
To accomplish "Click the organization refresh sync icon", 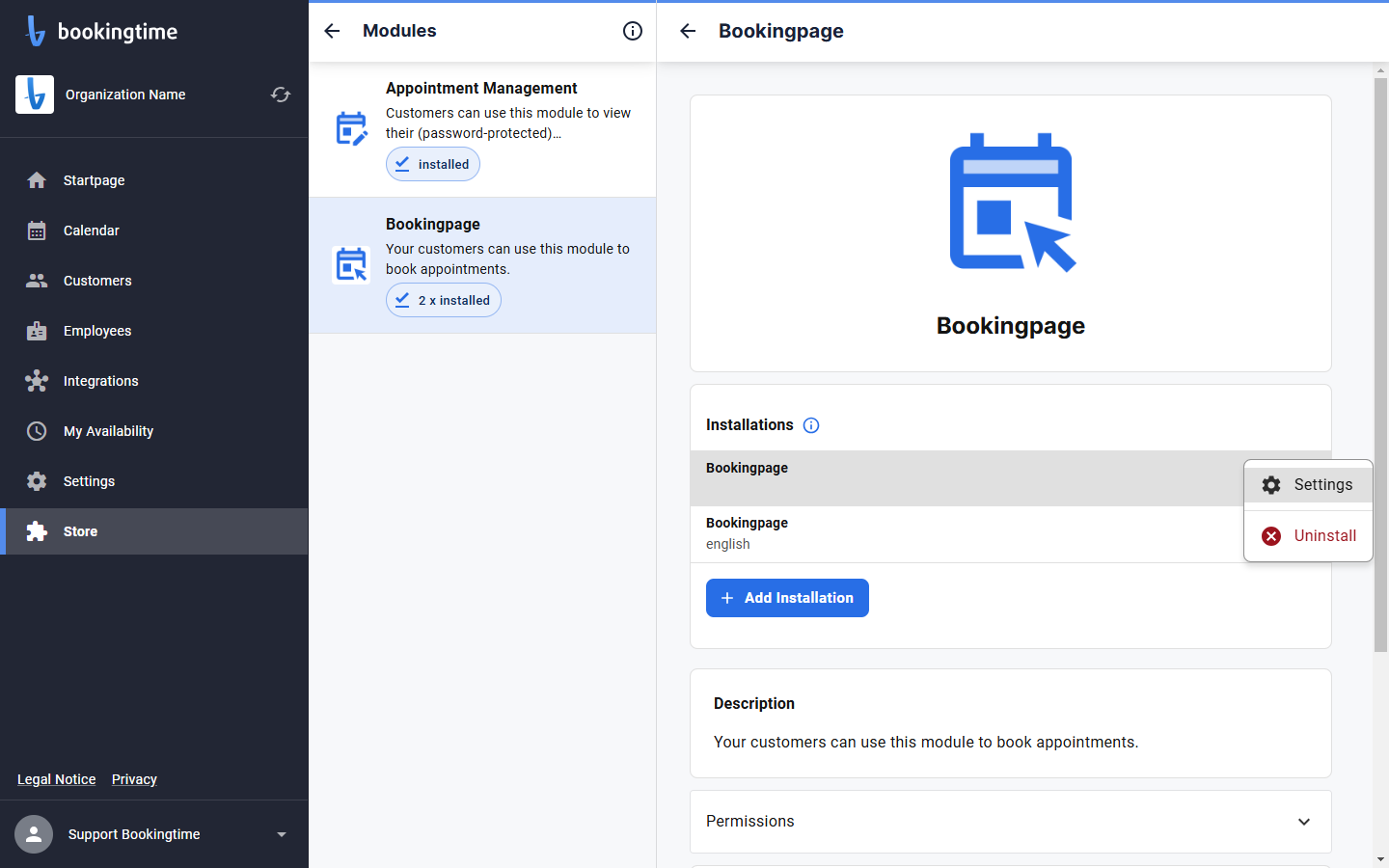I will point(281,95).
